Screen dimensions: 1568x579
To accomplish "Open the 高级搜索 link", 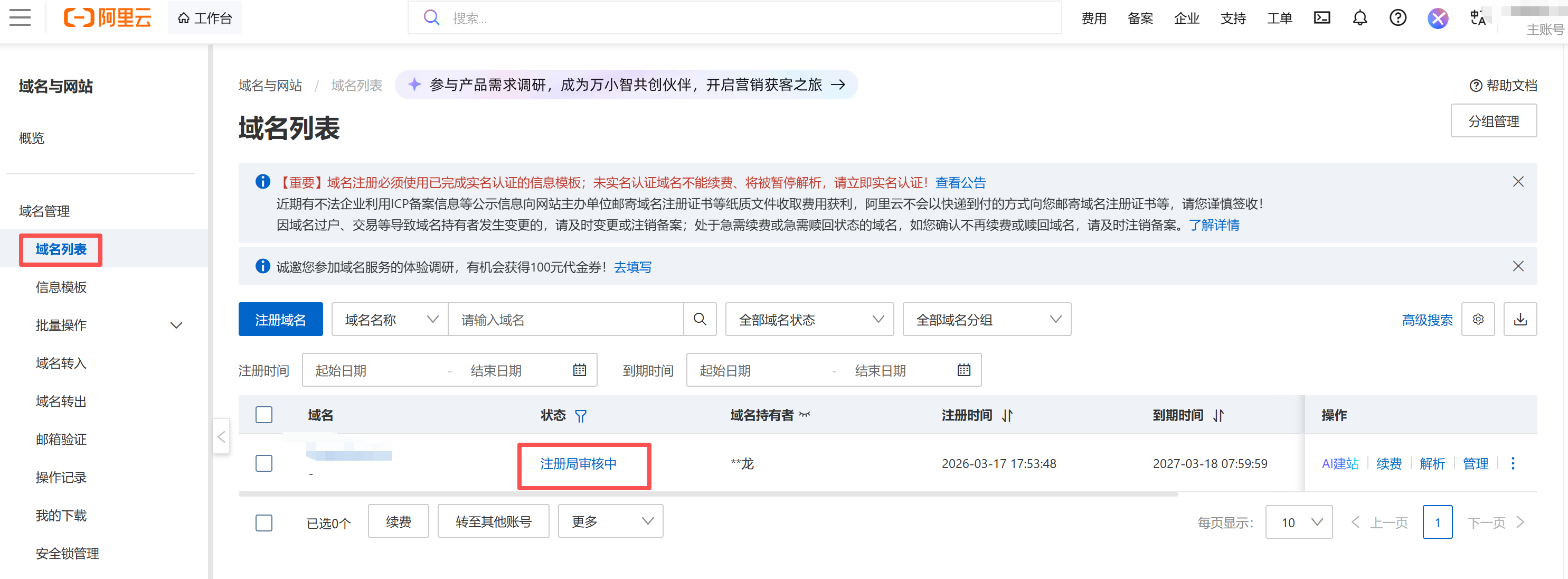I will point(1427,320).
